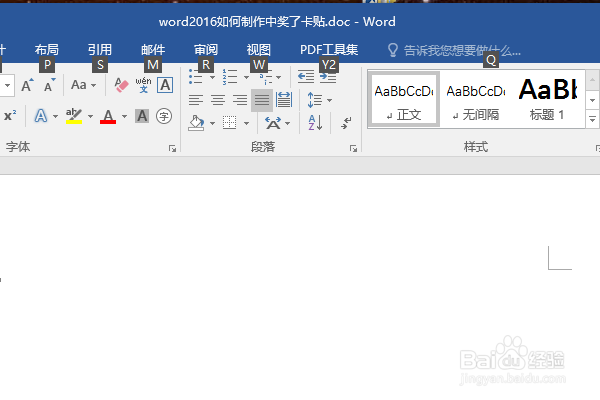Open the 布局 (Layout) tab
This screenshot has width=600, height=400.
tap(47, 50)
